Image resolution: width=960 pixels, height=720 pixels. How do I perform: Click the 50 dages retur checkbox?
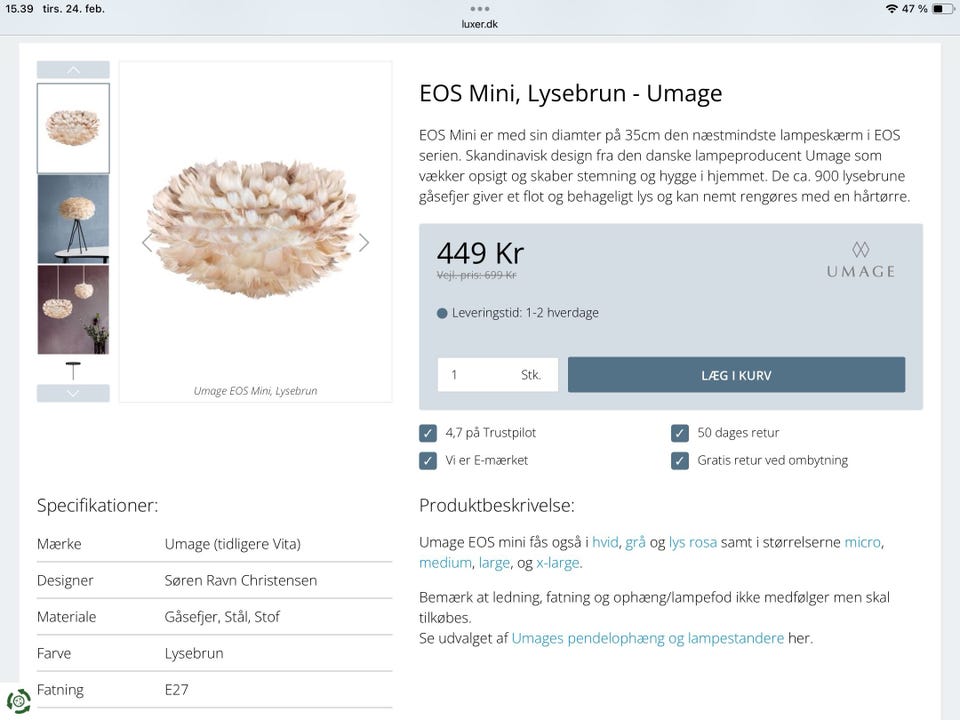tap(680, 433)
